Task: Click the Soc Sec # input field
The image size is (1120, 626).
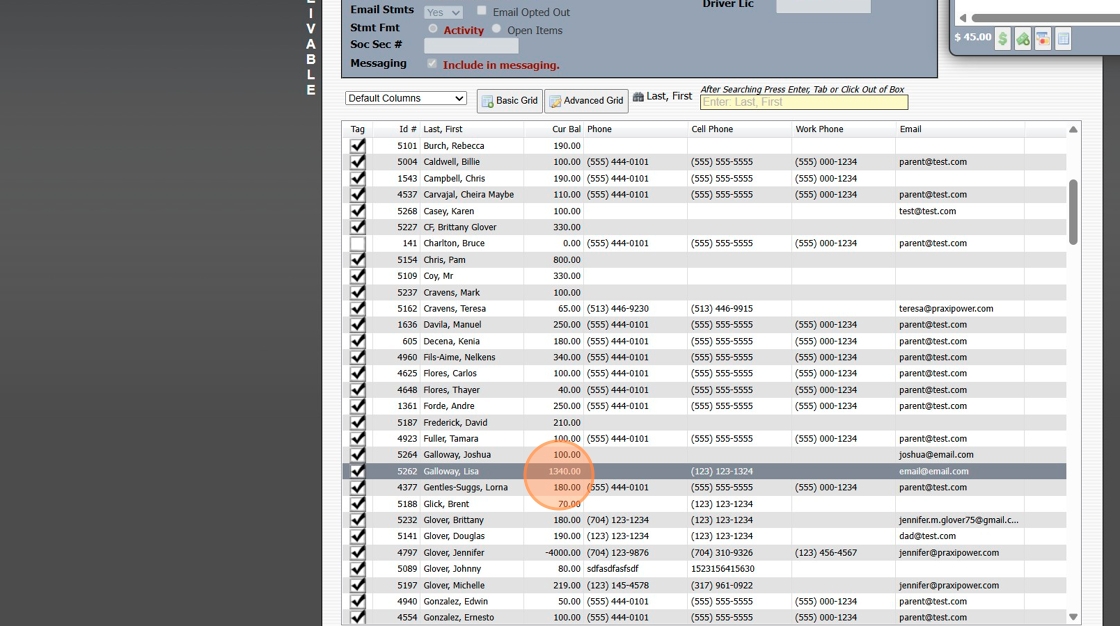Action: click(471, 46)
